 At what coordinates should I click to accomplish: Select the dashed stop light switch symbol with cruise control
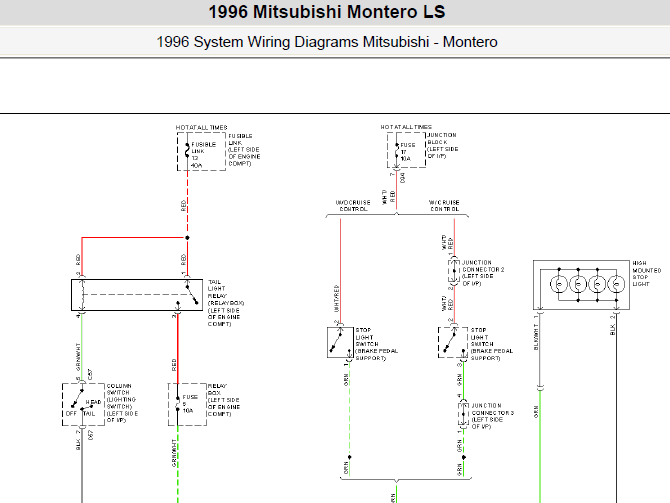(453, 343)
